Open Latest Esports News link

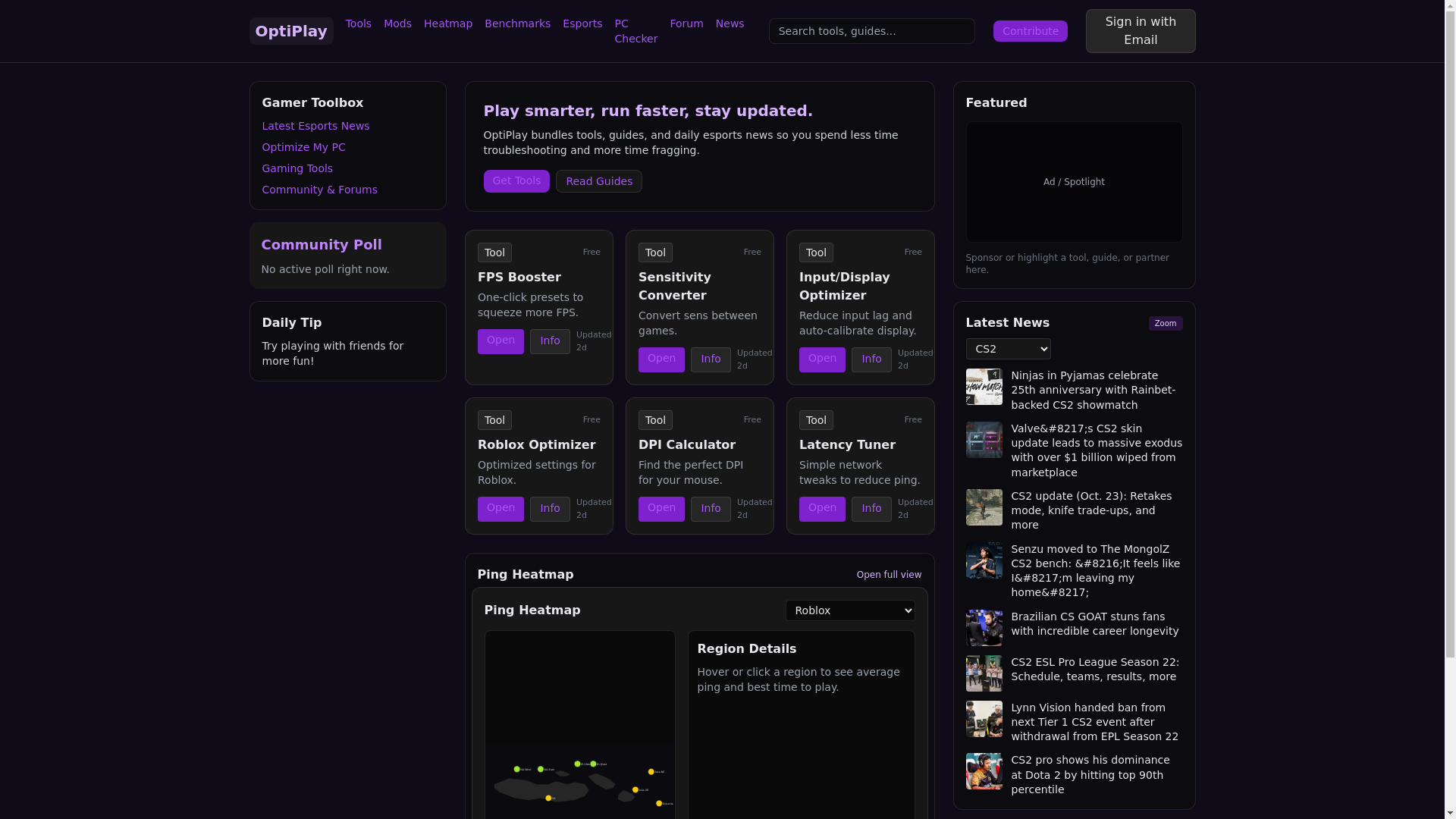(x=315, y=126)
